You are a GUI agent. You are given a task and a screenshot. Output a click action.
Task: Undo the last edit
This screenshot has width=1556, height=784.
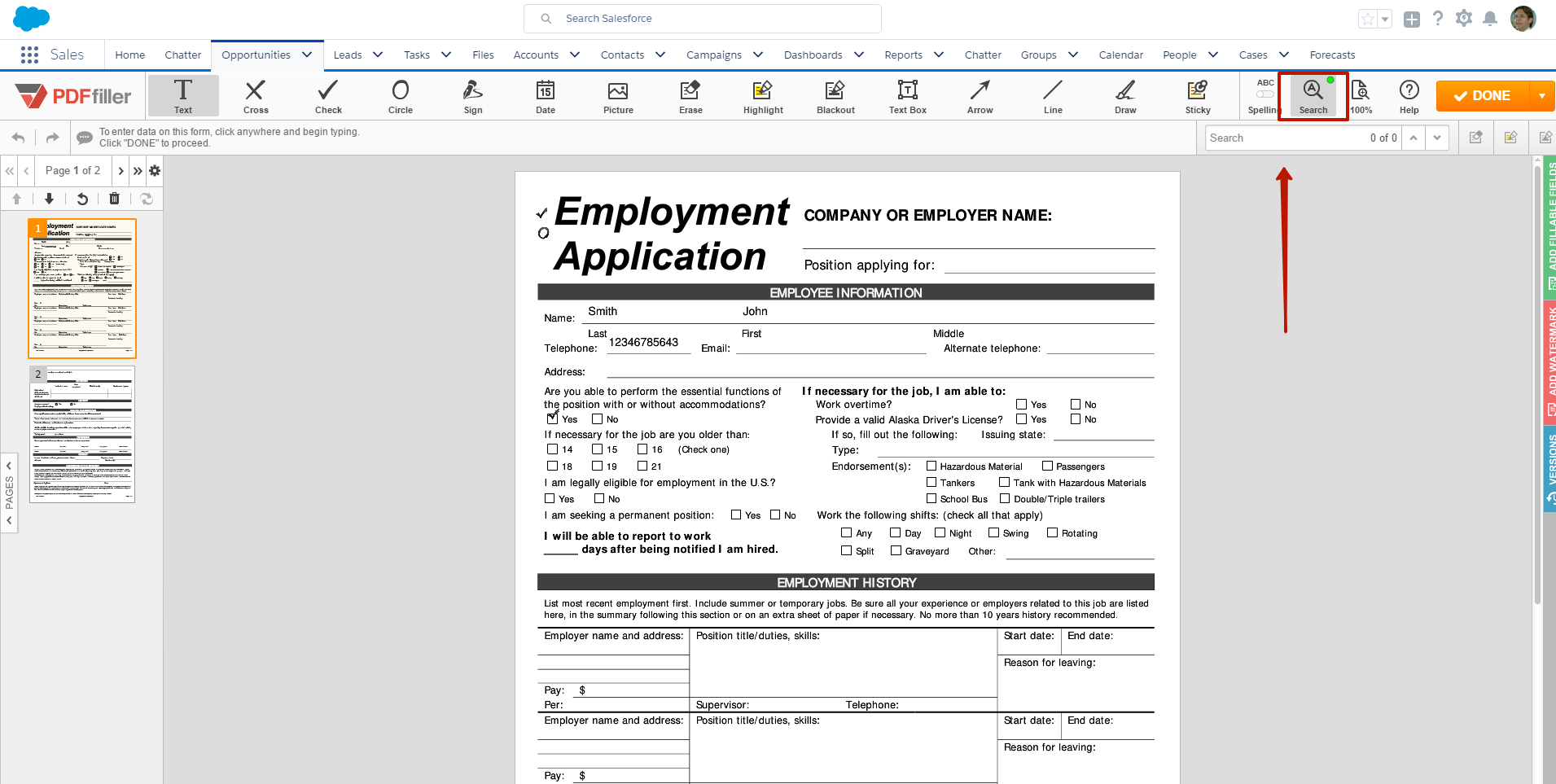tap(18, 138)
